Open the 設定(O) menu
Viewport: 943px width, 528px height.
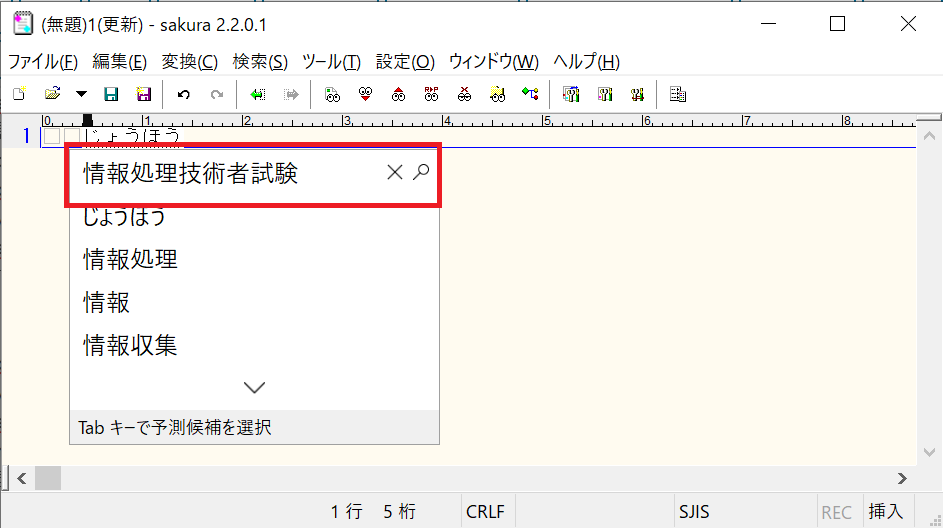click(405, 61)
